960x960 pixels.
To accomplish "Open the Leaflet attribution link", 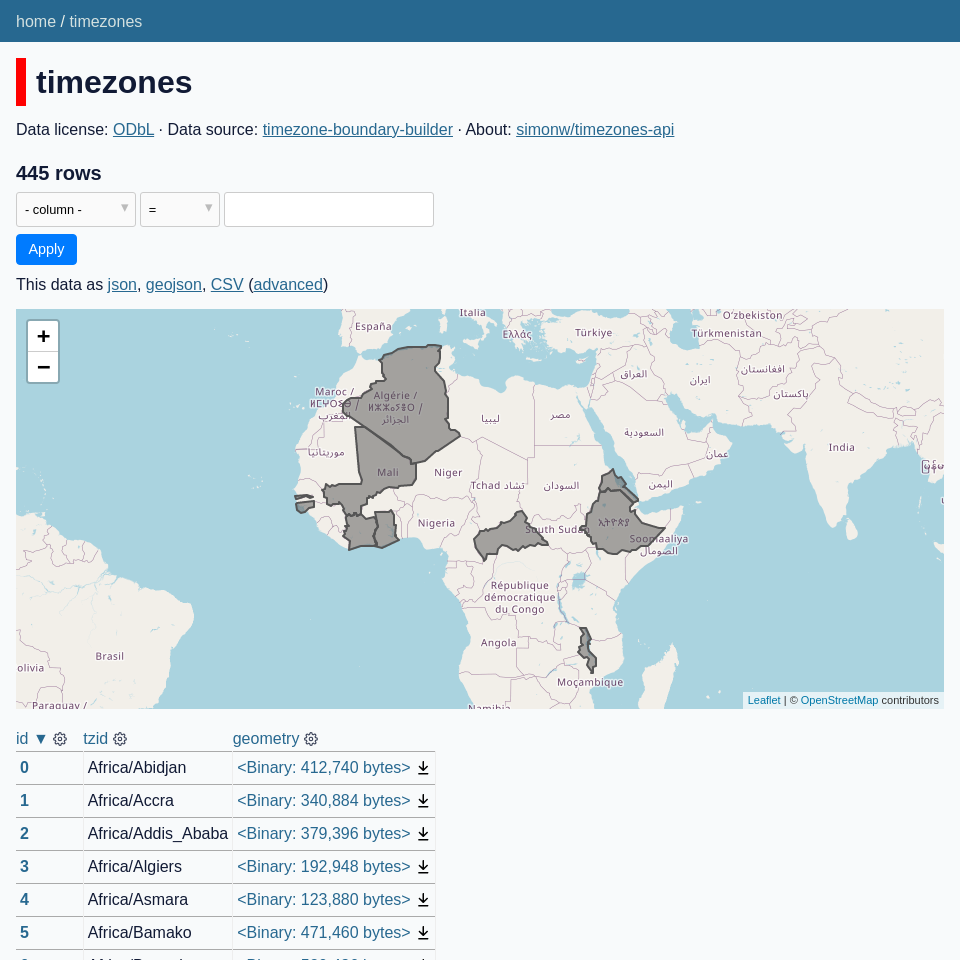I will point(763,700).
